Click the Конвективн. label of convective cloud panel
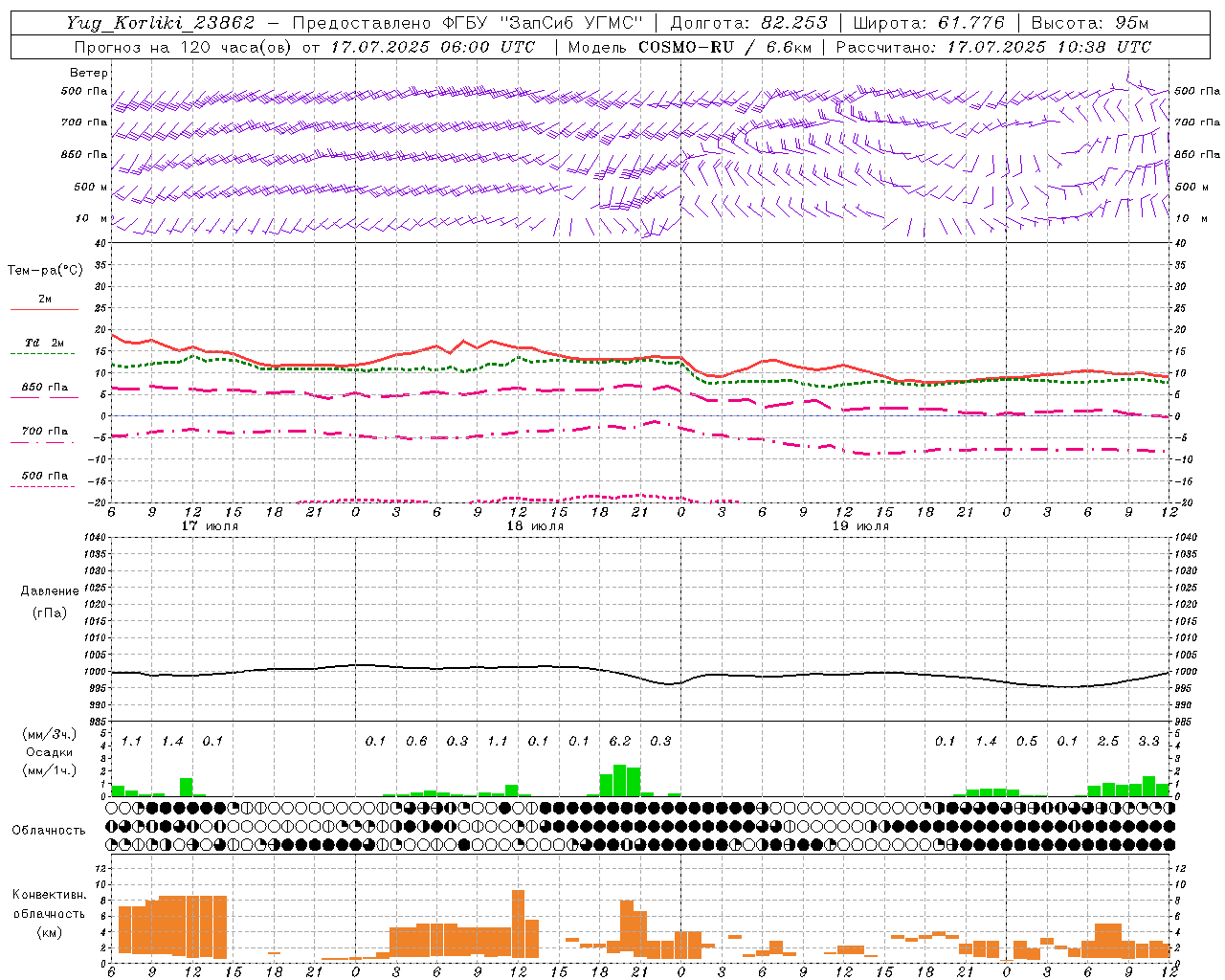 pyautogui.click(x=50, y=895)
